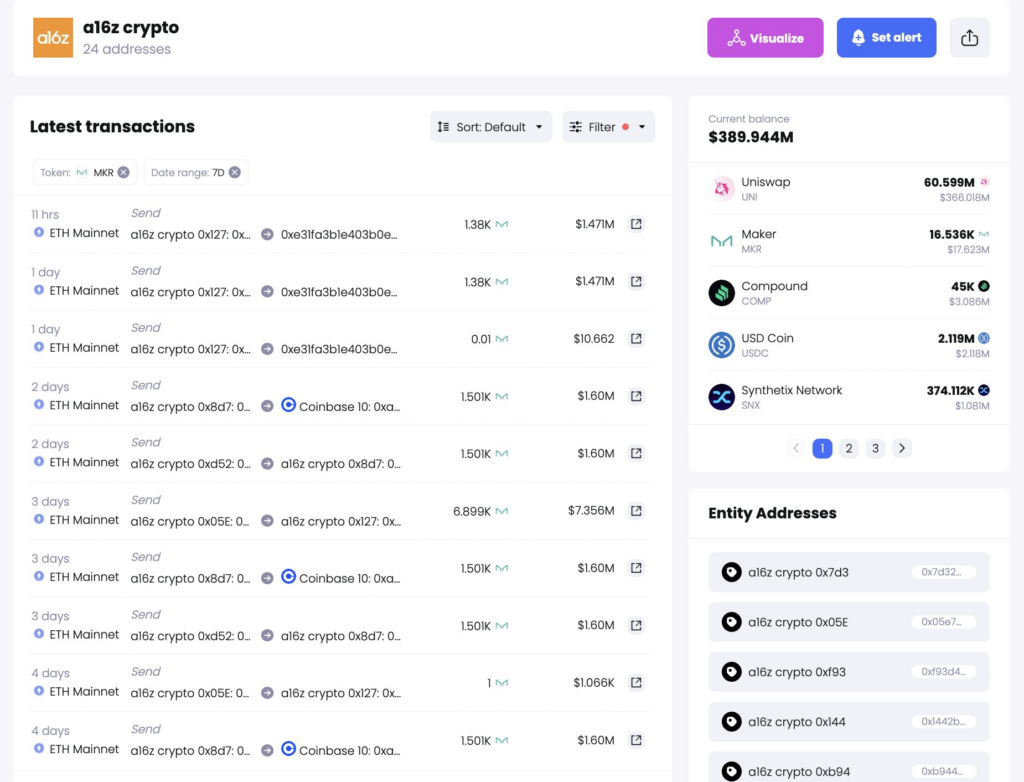Remove the Date range 7D filter
Screen dimensions: 1024x782
[x=234, y=172]
